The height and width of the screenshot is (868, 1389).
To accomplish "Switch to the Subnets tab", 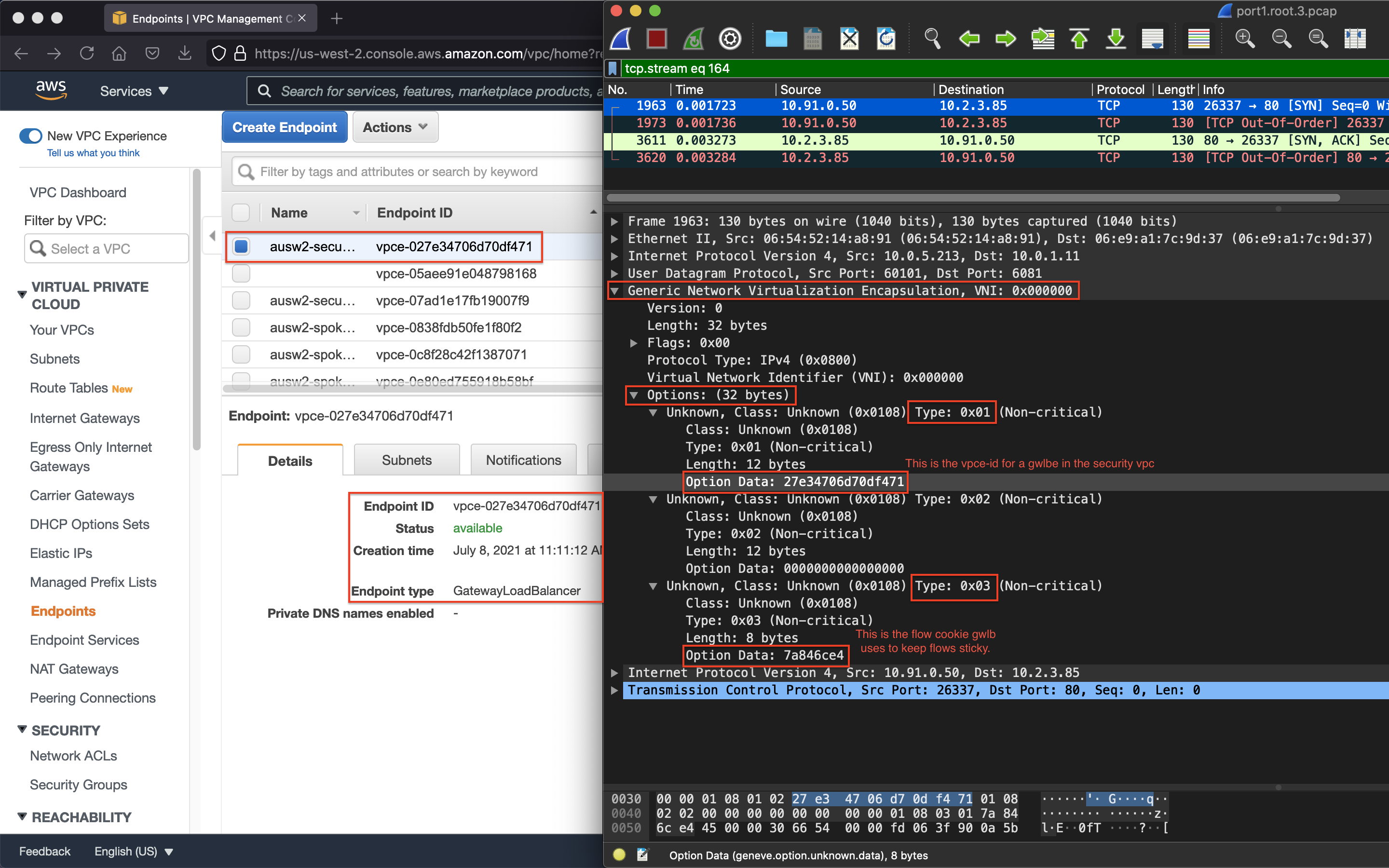I will pos(407,460).
